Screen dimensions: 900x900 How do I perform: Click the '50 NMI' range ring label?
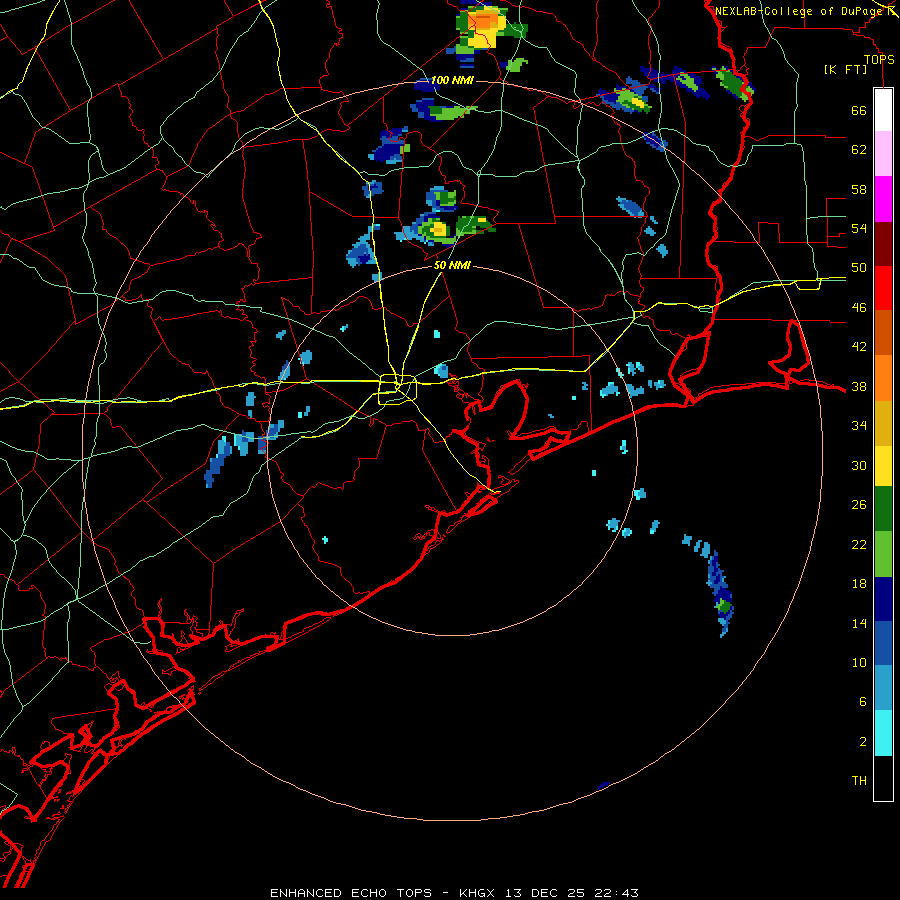[452, 265]
